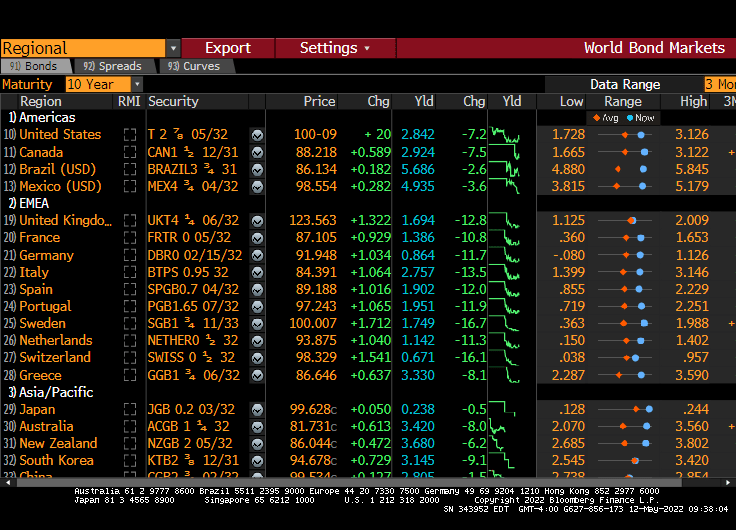The width and height of the screenshot is (736, 530).
Task: Click the chevron icon in the Germany row
Action: click(x=257, y=255)
